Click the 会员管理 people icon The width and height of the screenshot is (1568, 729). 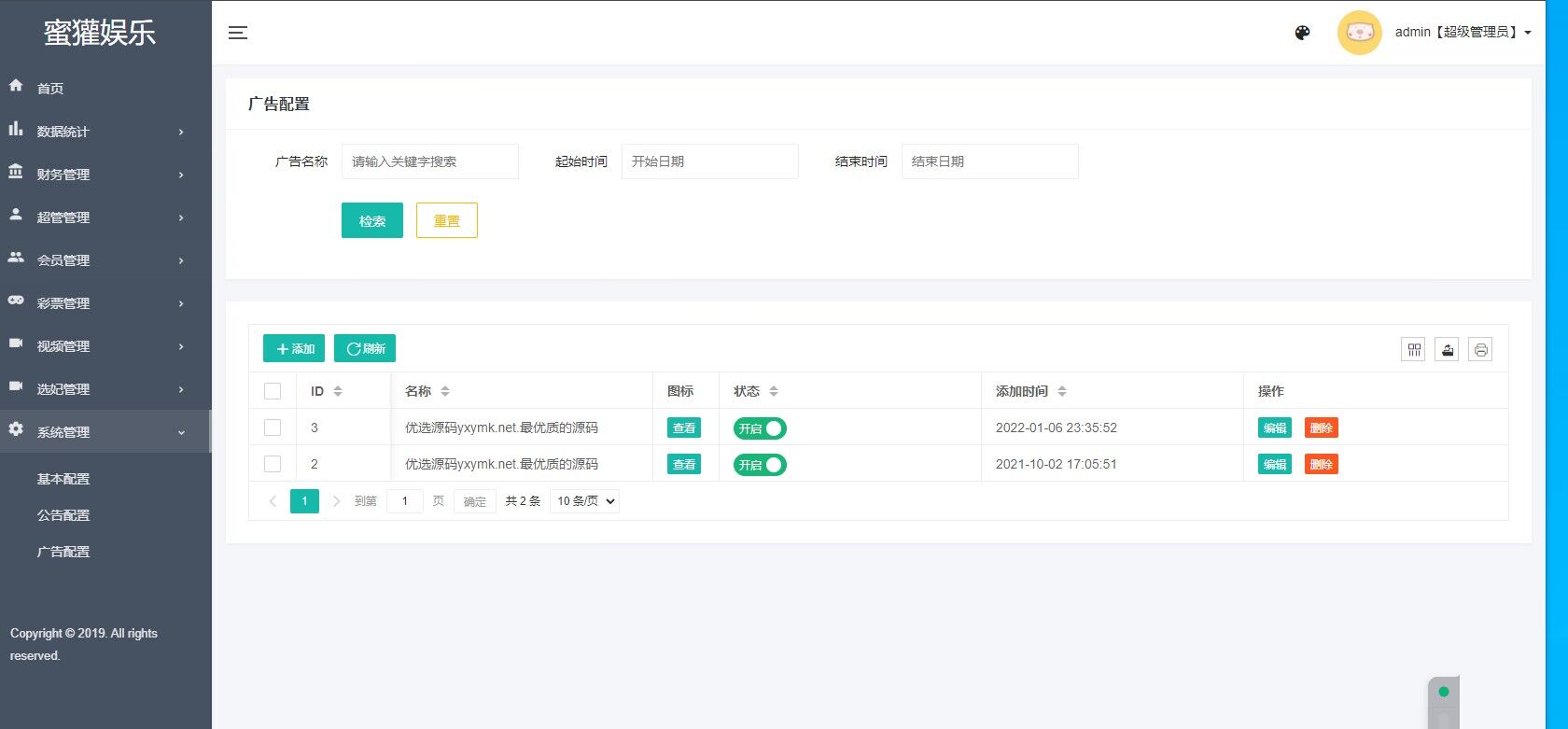pyautogui.click(x=16, y=258)
